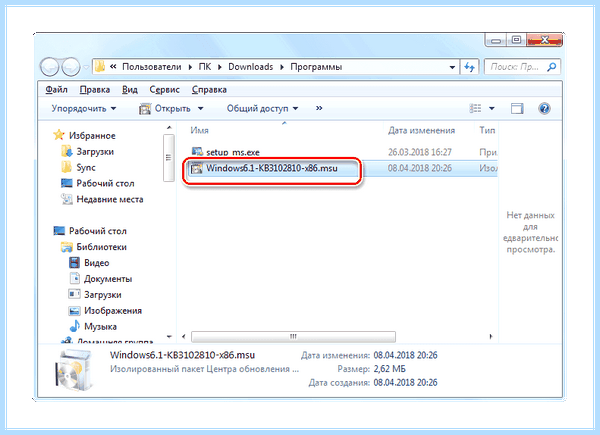The image size is (600, 435).
Task: Select Избранное in navigation pane
Action: click(x=92, y=136)
